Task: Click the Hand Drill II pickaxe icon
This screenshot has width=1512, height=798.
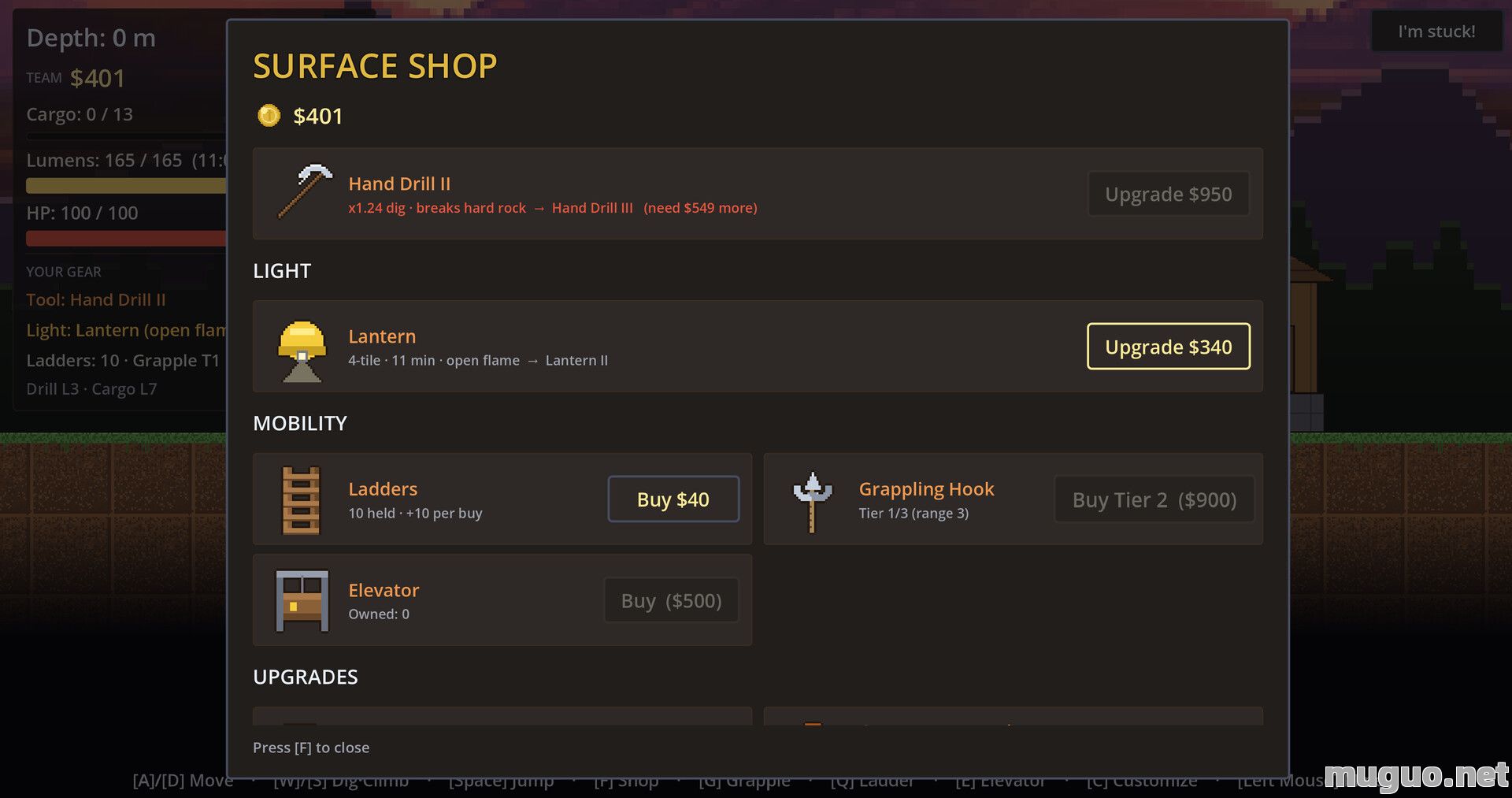Action: pos(305,191)
